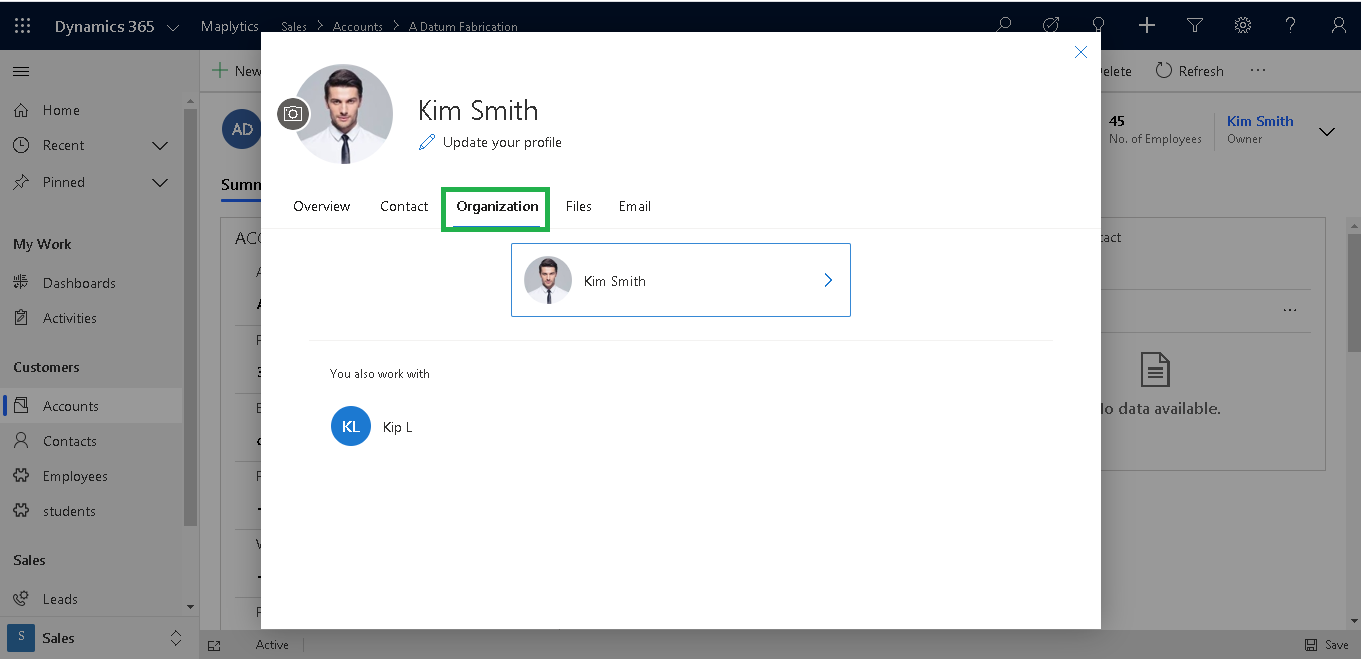Switch to the Files tab

click(x=579, y=206)
